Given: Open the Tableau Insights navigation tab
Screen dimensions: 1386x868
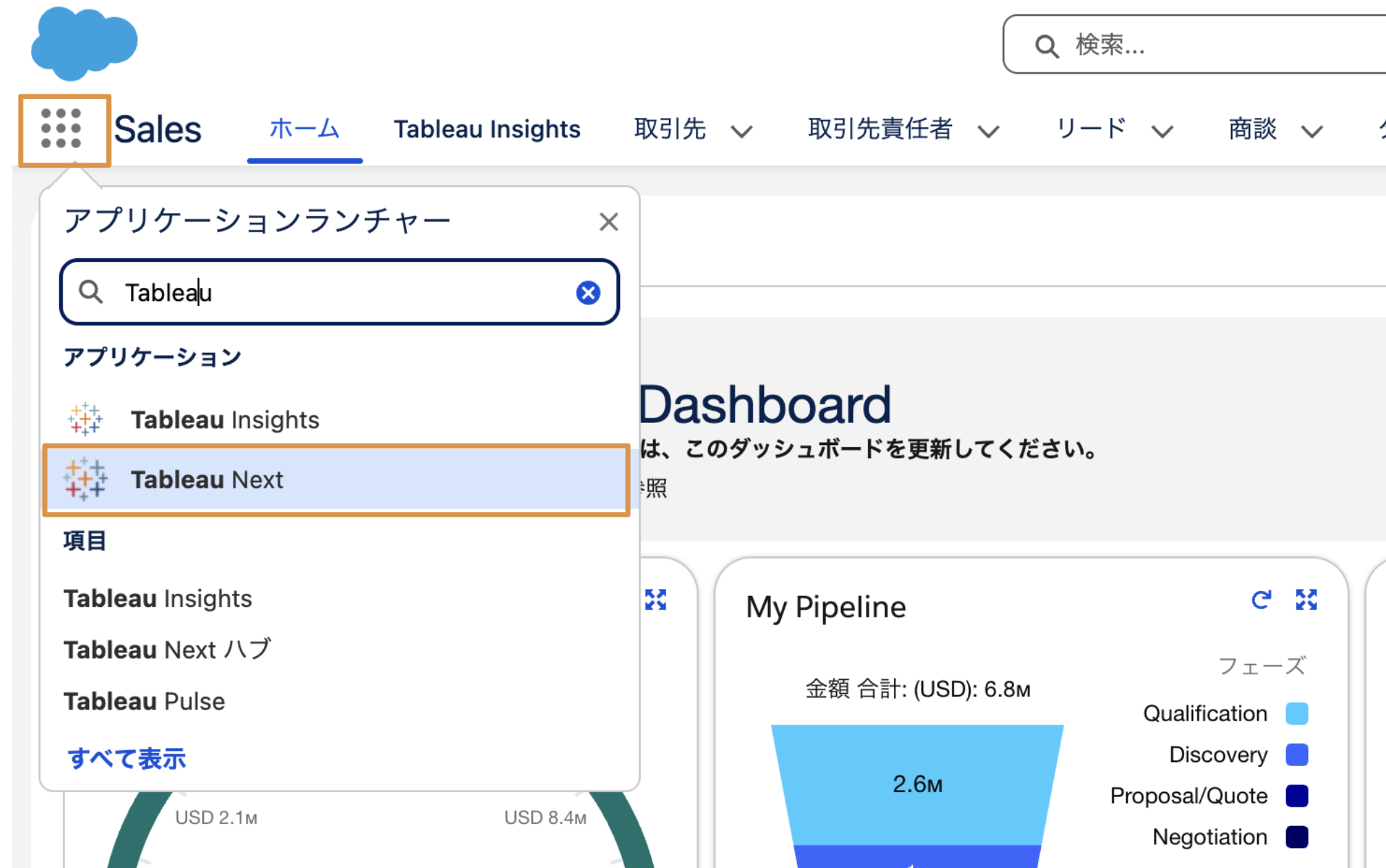Looking at the screenshot, I should 486,129.
